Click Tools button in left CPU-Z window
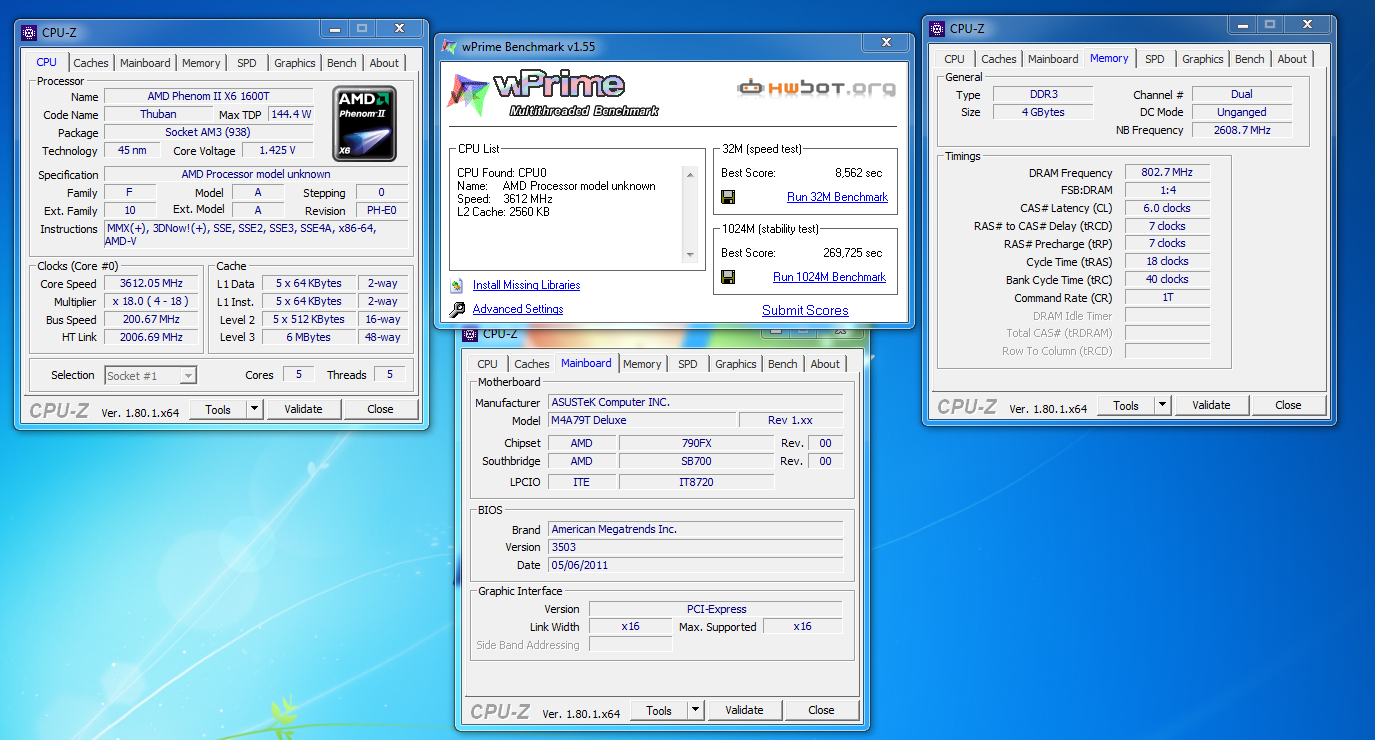Image resolution: width=1375 pixels, height=740 pixels. click(218, 409)
